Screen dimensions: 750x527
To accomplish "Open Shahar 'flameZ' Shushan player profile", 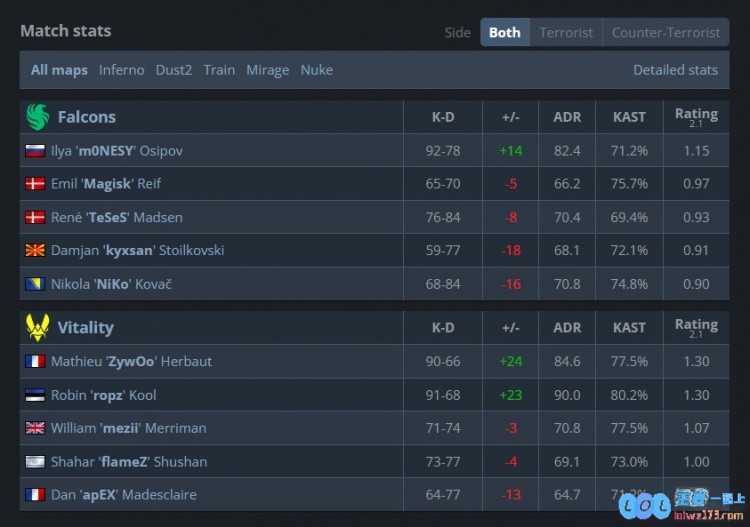I will [129, 462].
